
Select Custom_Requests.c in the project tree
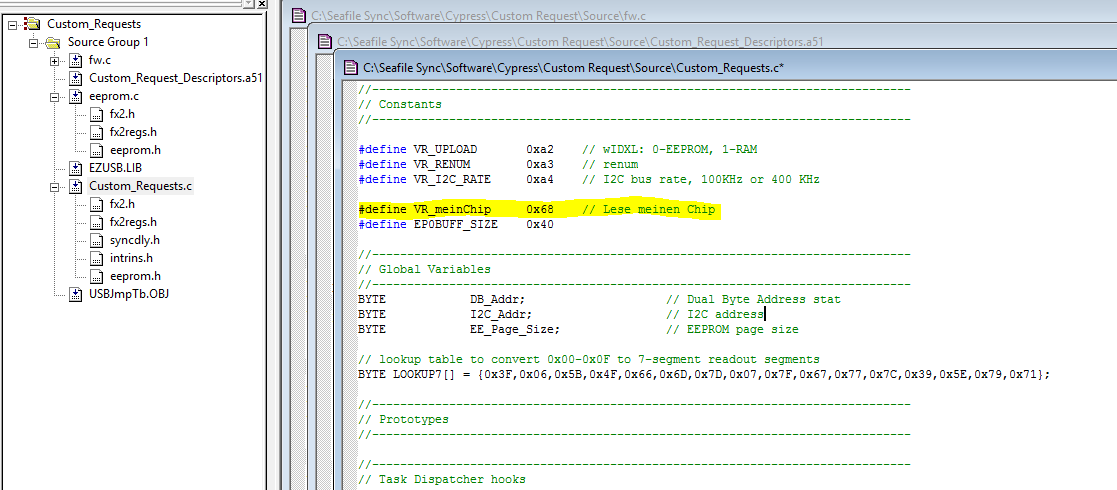pos(140,187)
